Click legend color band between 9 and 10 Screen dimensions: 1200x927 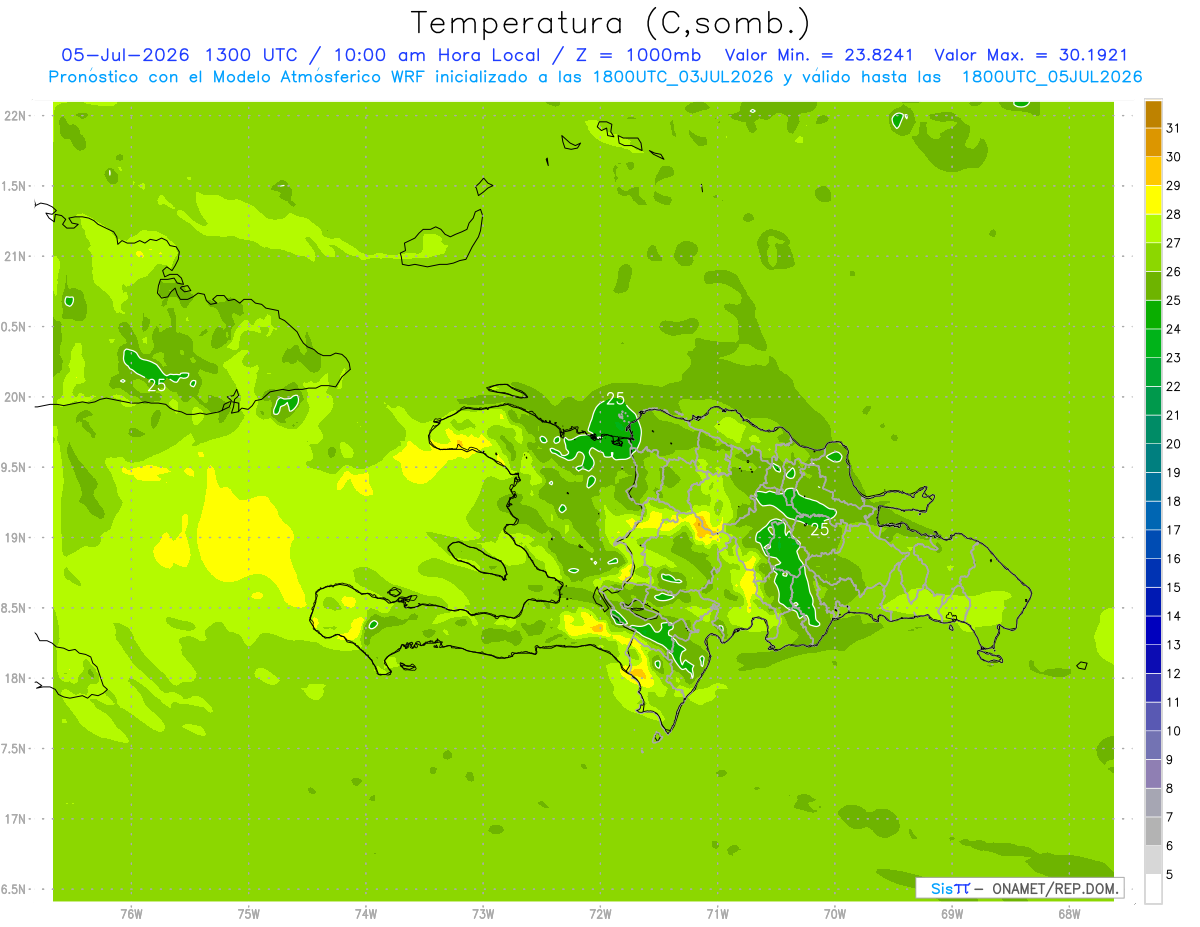(1153, 746)
